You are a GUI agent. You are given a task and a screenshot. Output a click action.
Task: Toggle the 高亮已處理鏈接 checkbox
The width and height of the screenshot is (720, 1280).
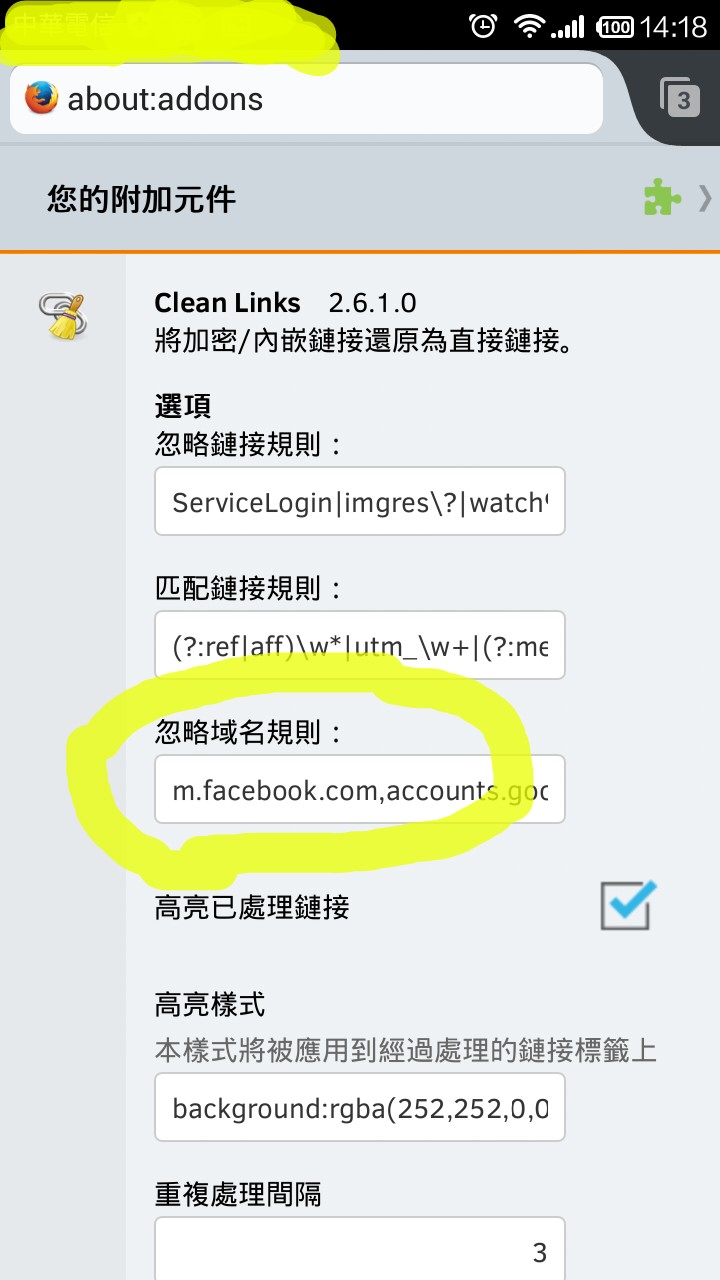627,906
